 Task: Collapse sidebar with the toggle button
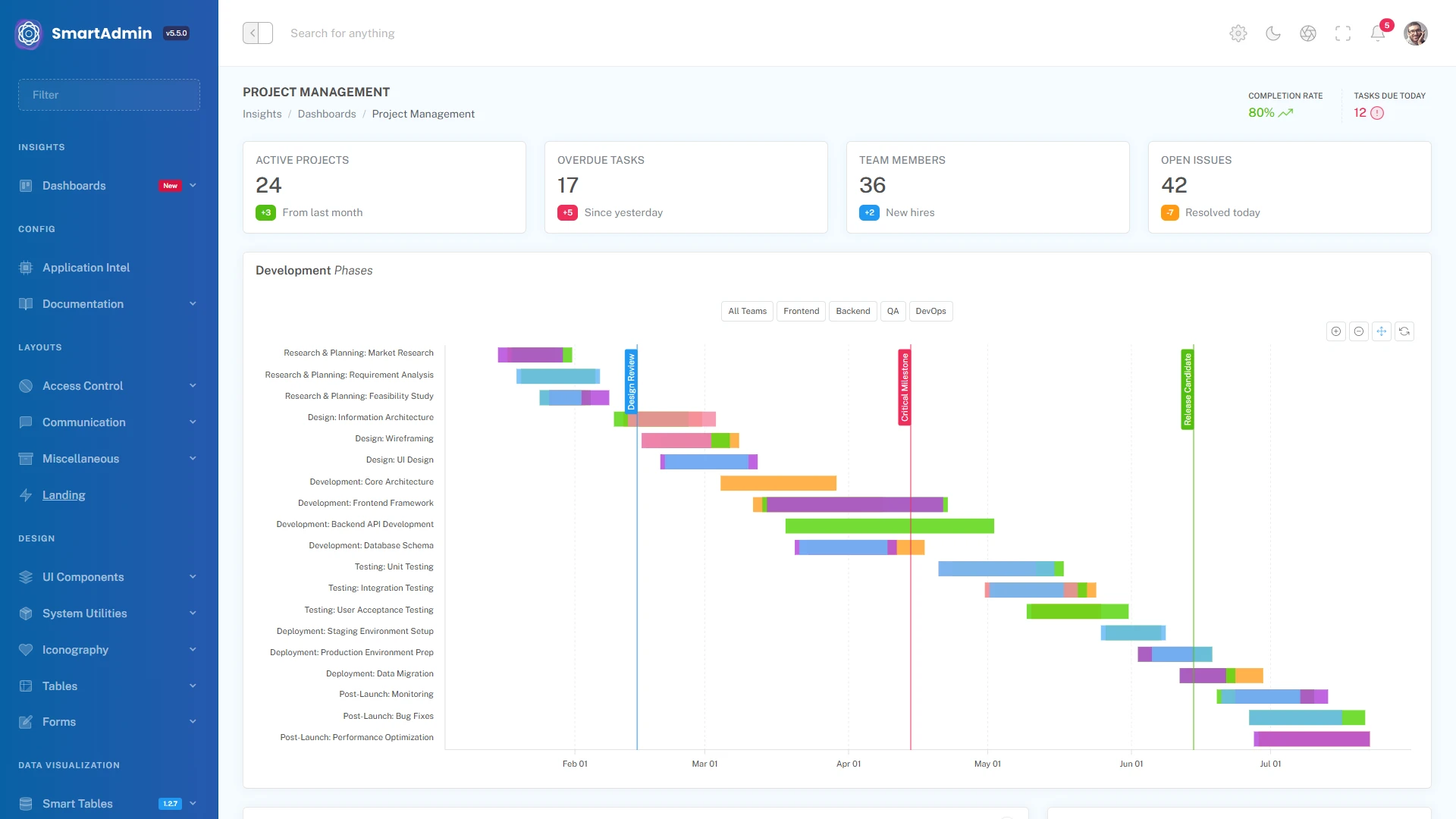[258, 33]
